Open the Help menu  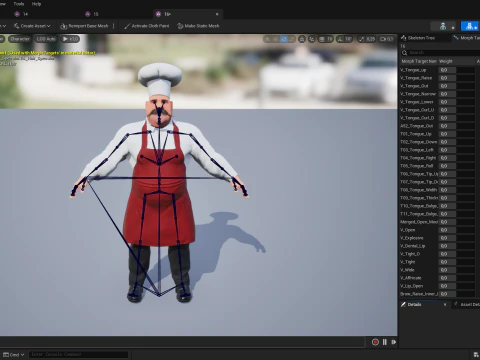click(x=36, y=4)
